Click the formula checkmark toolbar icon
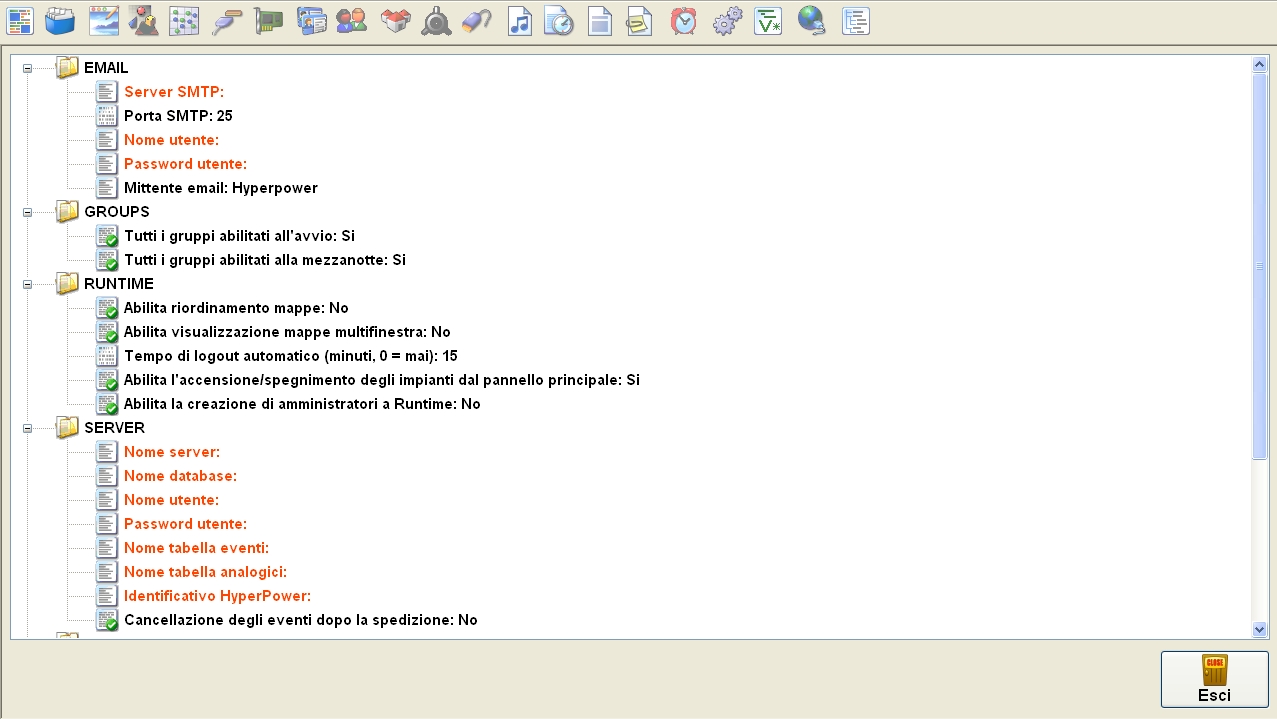The height and width of the screenshot is (719, 1277). [768, 21]
